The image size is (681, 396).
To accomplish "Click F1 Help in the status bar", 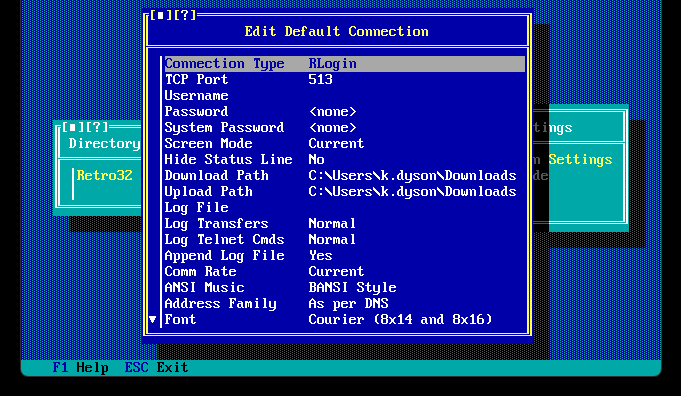I will [x=81, y=367].
